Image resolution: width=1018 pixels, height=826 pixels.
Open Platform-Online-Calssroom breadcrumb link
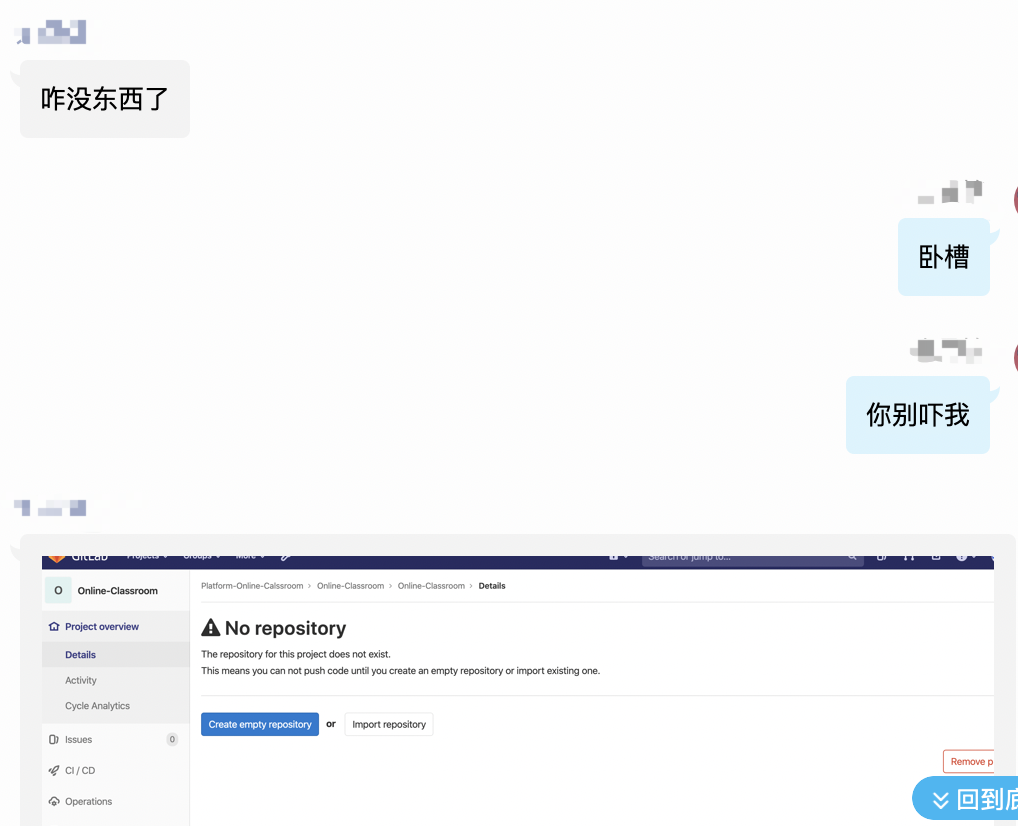click(x=252, y=586)
